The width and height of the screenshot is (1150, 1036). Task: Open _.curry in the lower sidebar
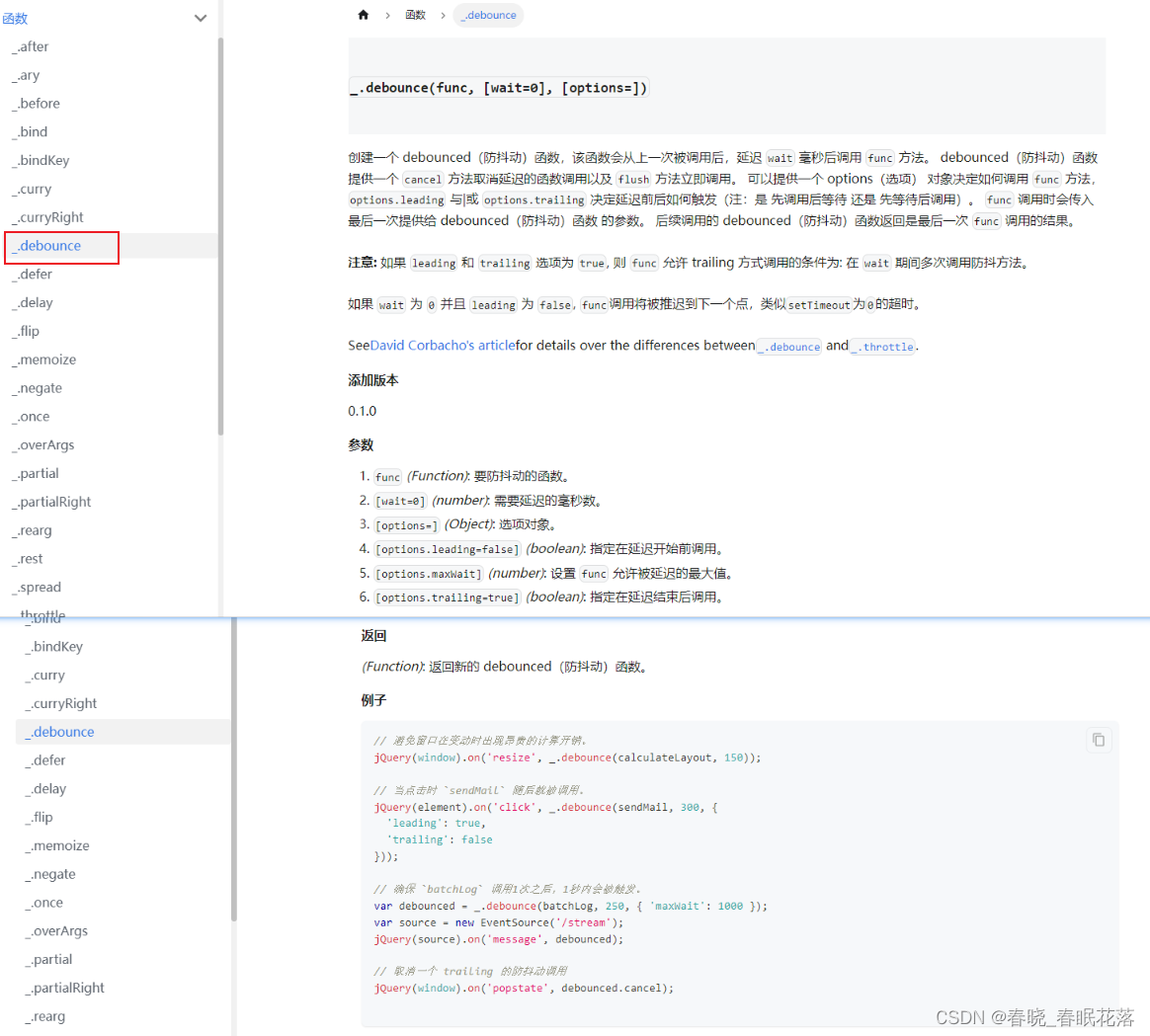click(45, 676)
